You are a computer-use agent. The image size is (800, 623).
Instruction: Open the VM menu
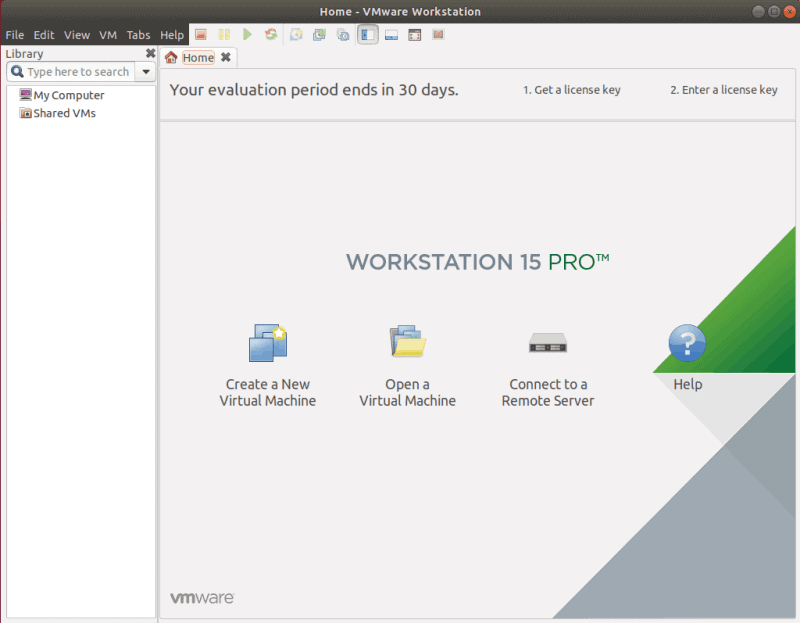[108, 35]
